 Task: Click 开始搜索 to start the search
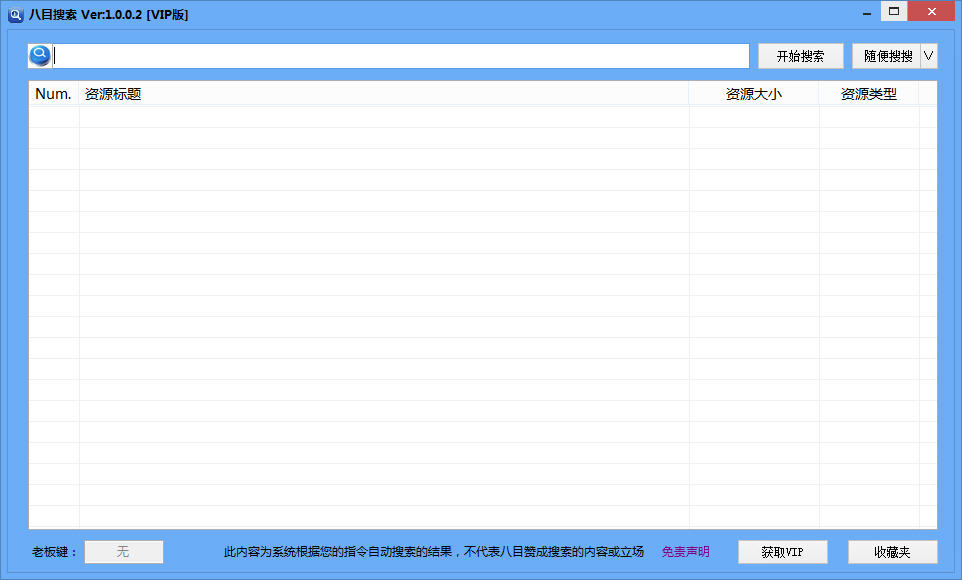tap(799, 55)
